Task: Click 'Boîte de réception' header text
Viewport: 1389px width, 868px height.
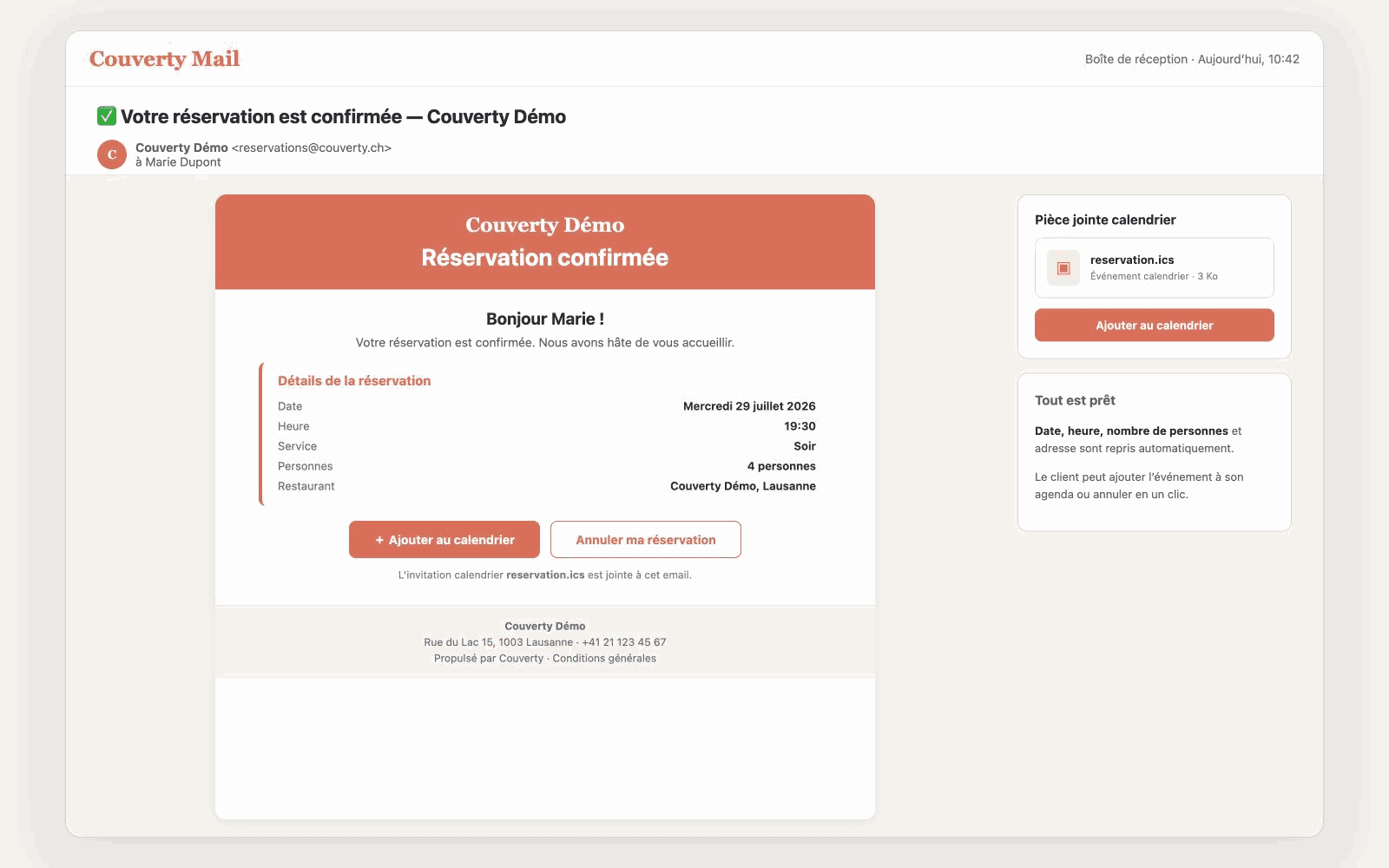Action: tap(1136, 59)
